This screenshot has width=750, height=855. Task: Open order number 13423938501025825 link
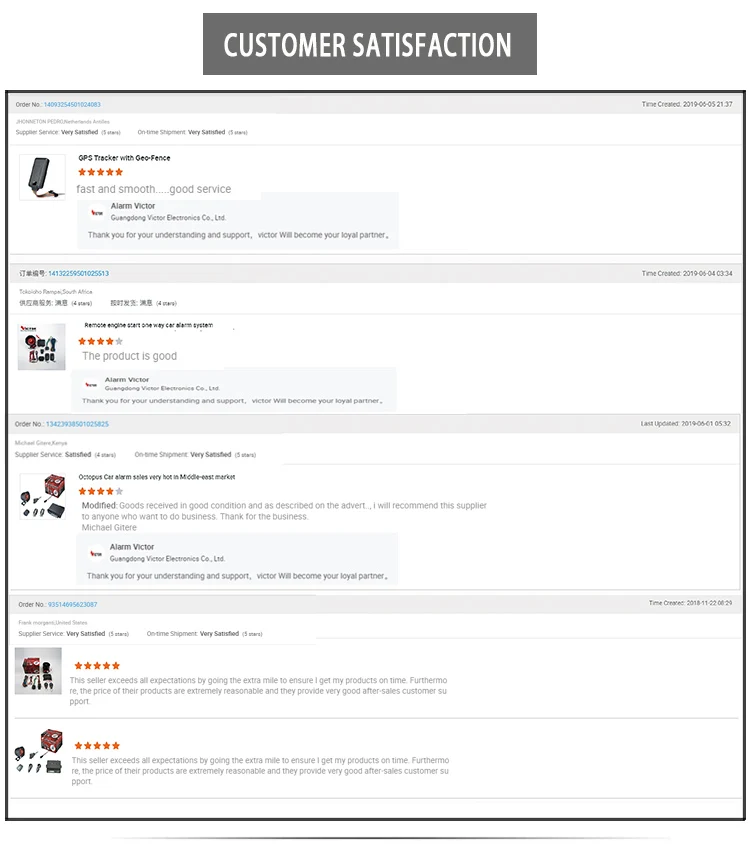77,424
